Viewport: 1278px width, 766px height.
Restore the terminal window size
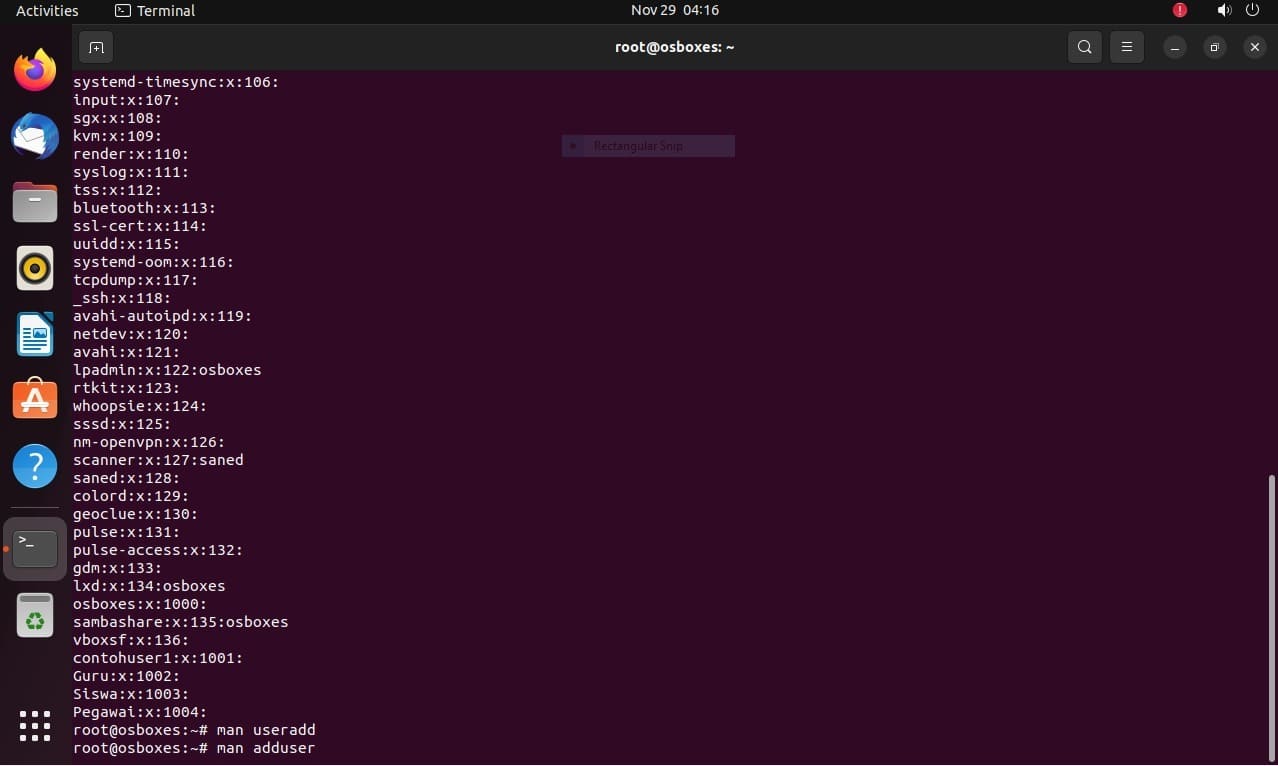(1215, 47)
